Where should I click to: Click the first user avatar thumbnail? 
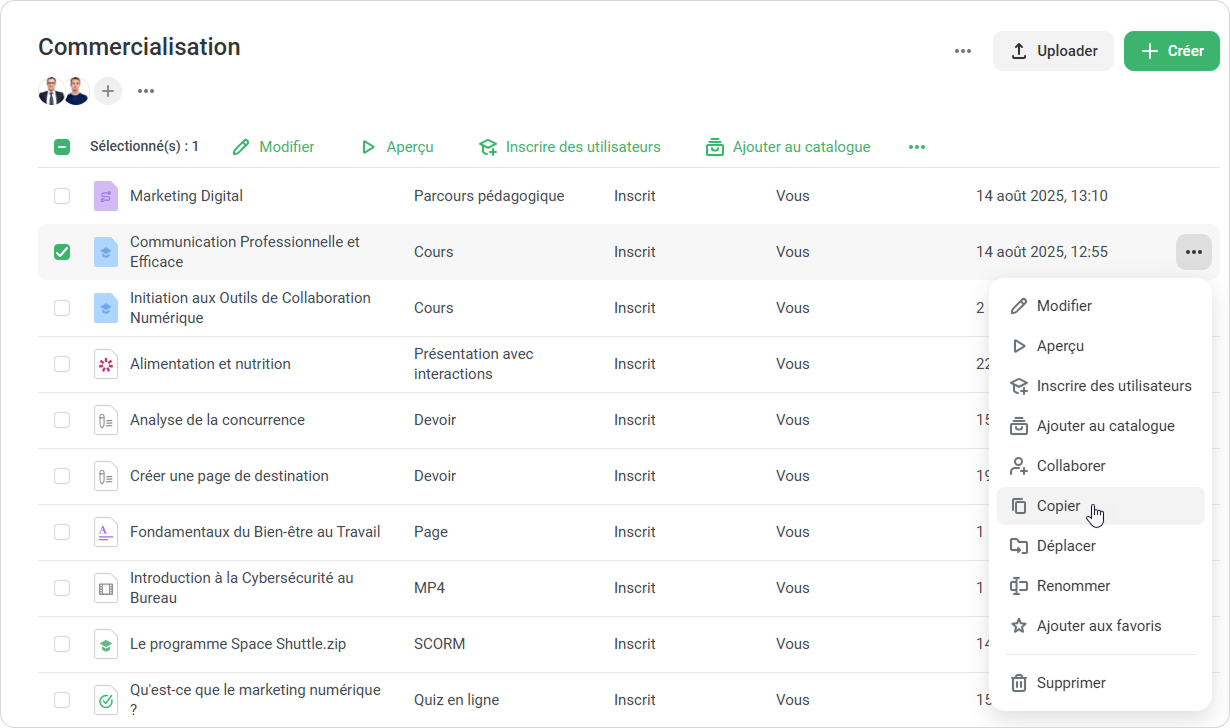51,91
